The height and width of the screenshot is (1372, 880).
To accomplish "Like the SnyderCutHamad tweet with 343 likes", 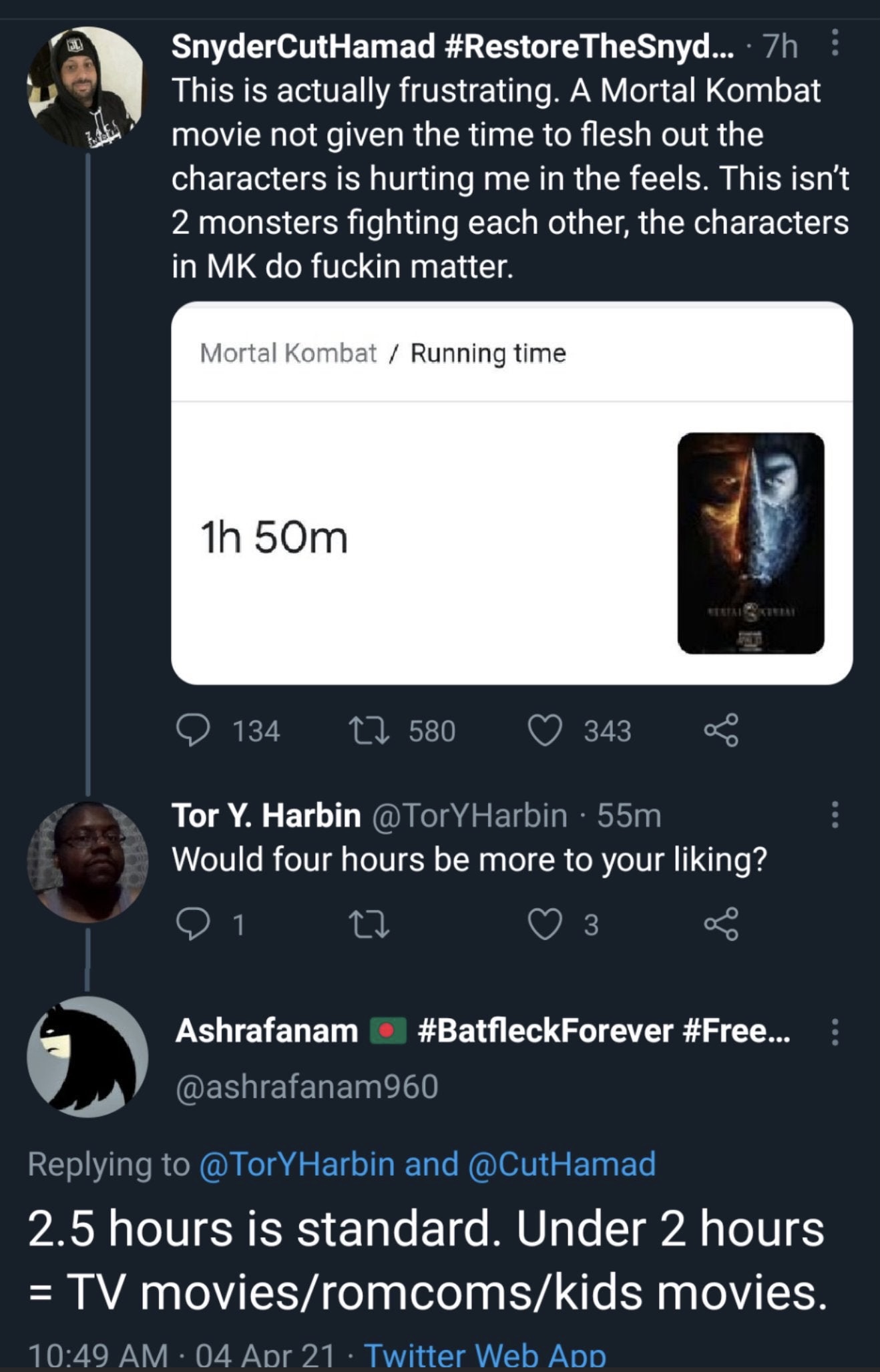I will click(x=545, y=730).
